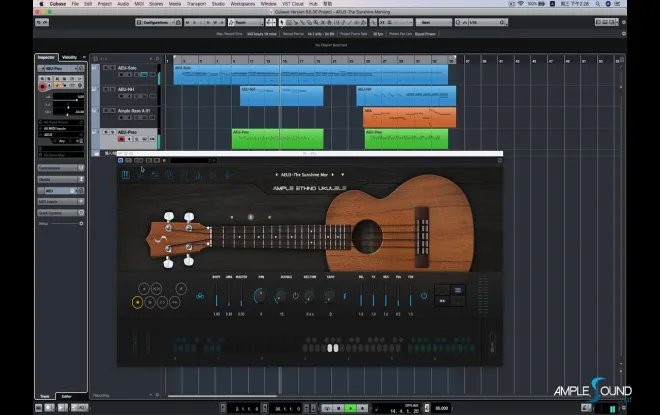This screenshot has width=660, height=415.
Task: Open the Main panel tab in ukulele plugin
Action: tap(125, 175)
